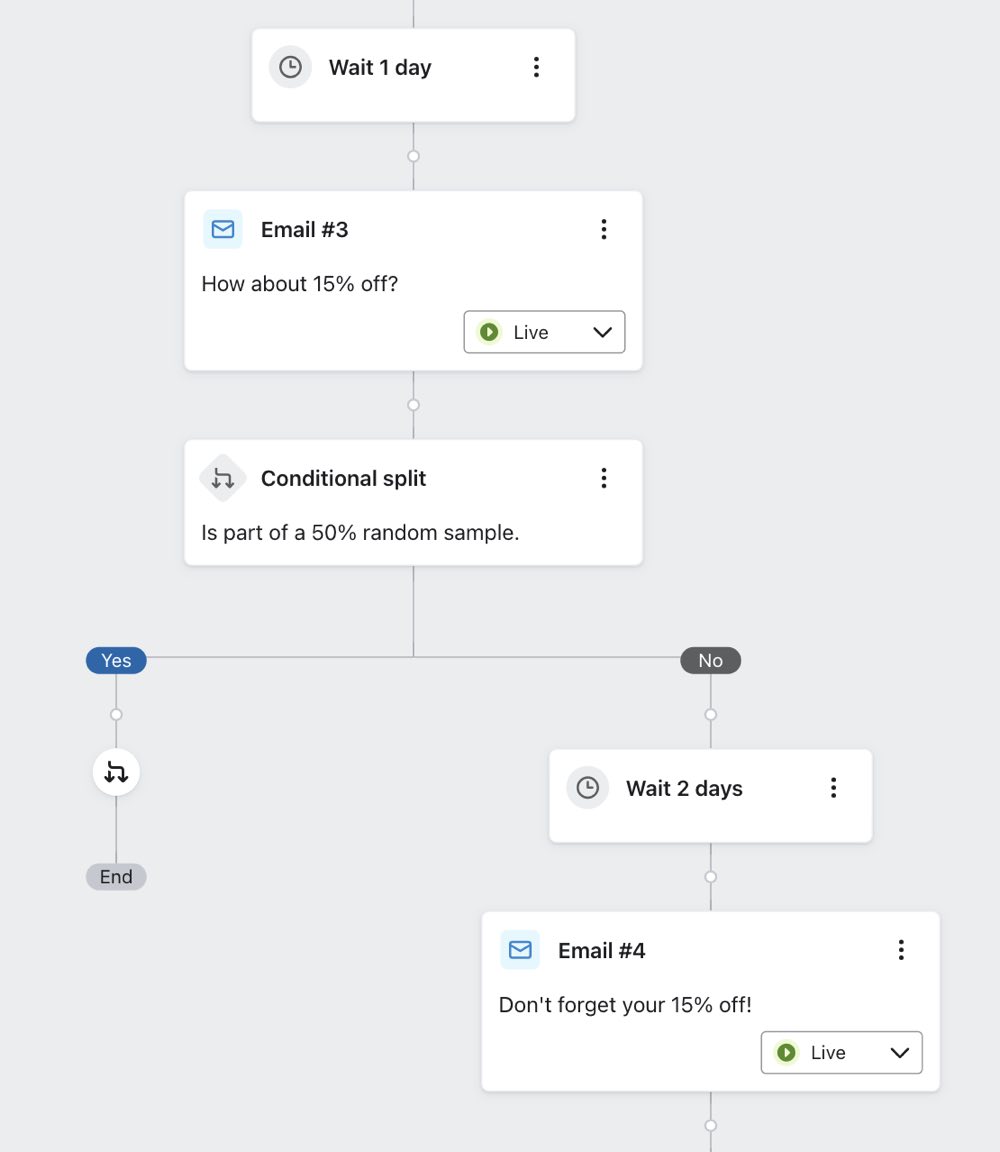Open the kebab menu on Wait 1 day

(x=536, y=67)
